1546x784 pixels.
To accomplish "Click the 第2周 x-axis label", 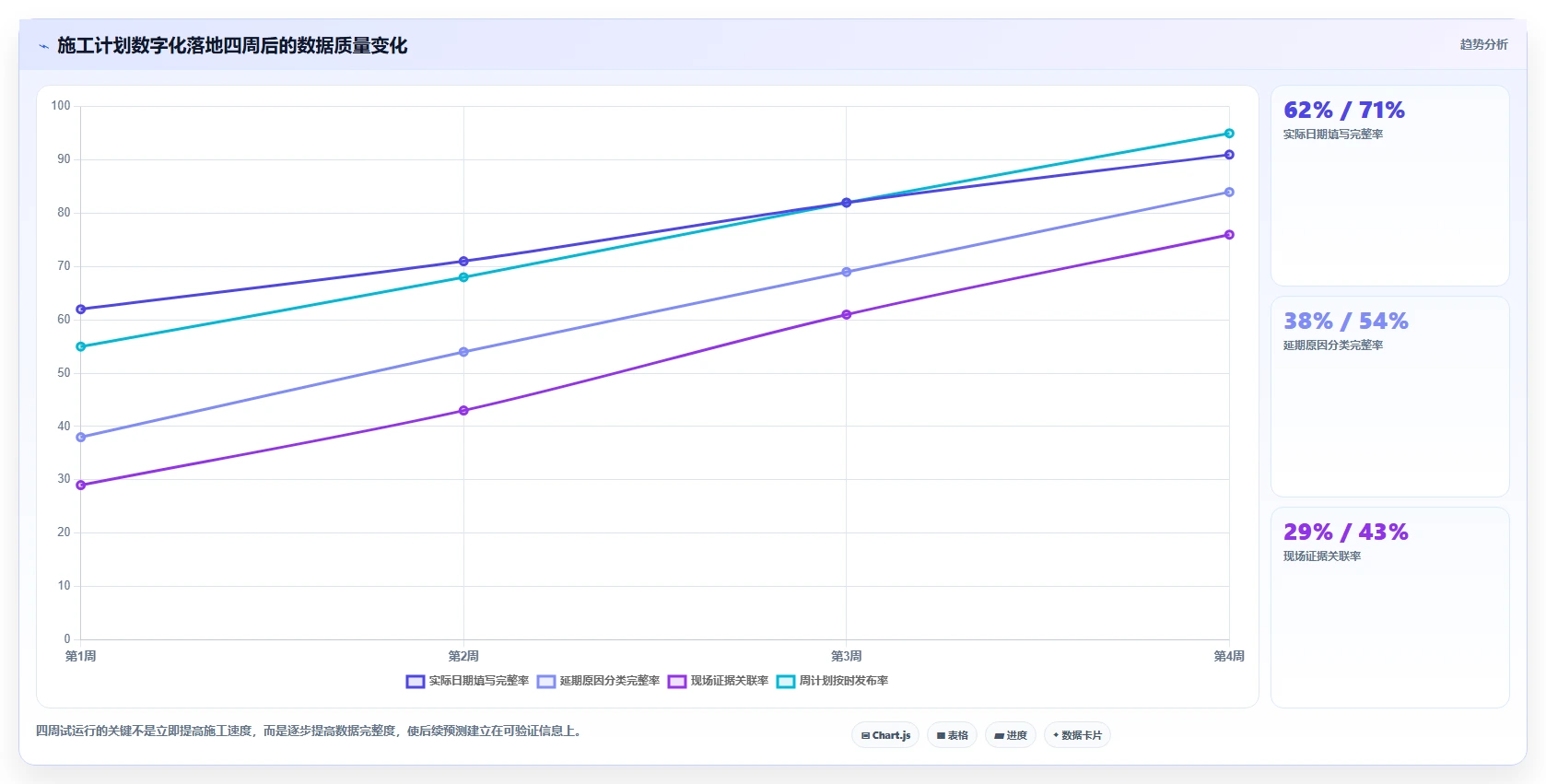I will tap(463, 656).
